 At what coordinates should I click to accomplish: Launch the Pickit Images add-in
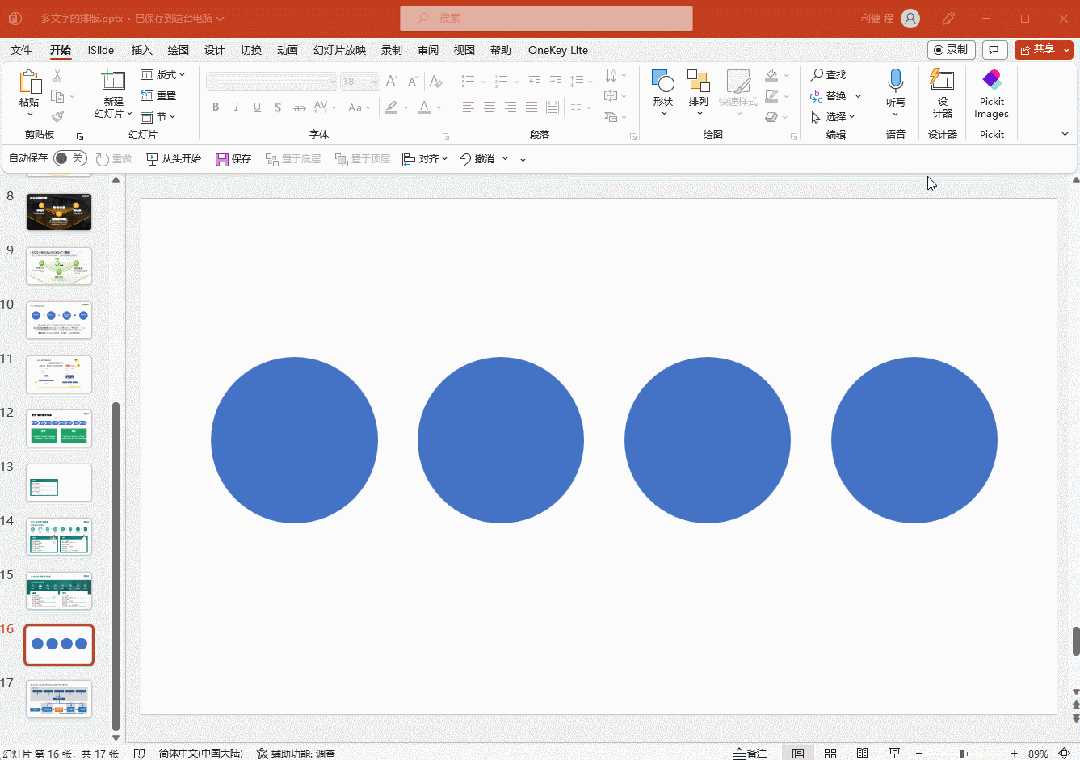tap(991, 82)
